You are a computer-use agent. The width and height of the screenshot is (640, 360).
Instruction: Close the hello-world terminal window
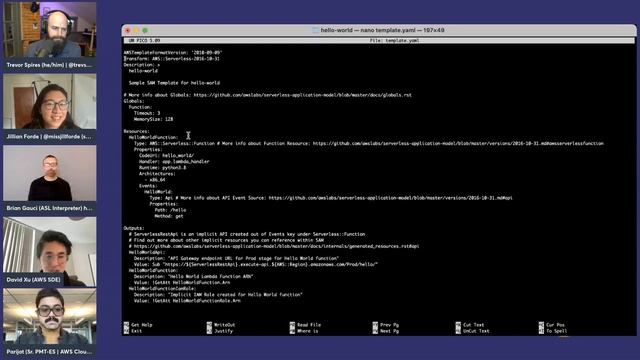point(127,30)
